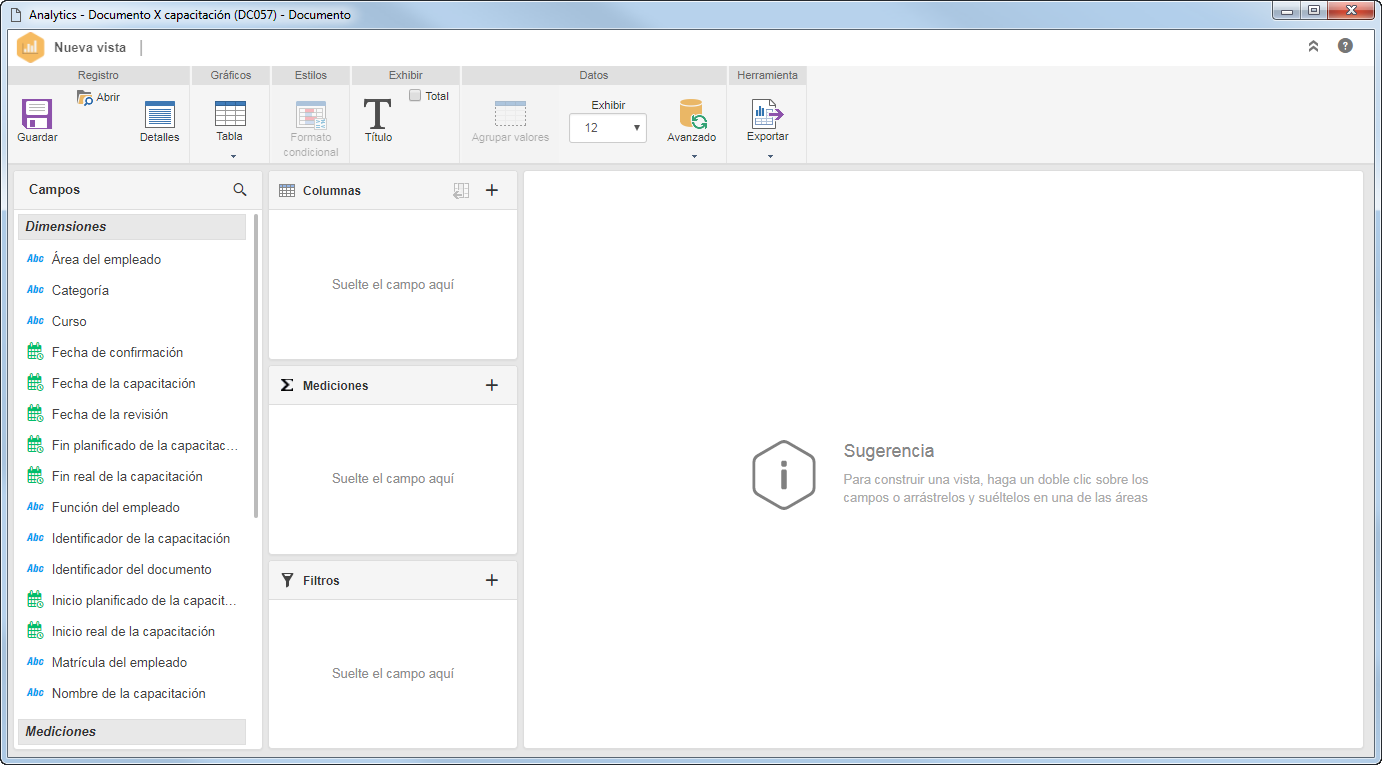Add a filter with Filtros plus icon
1382x765 pixels.
(x=492, y=580)
